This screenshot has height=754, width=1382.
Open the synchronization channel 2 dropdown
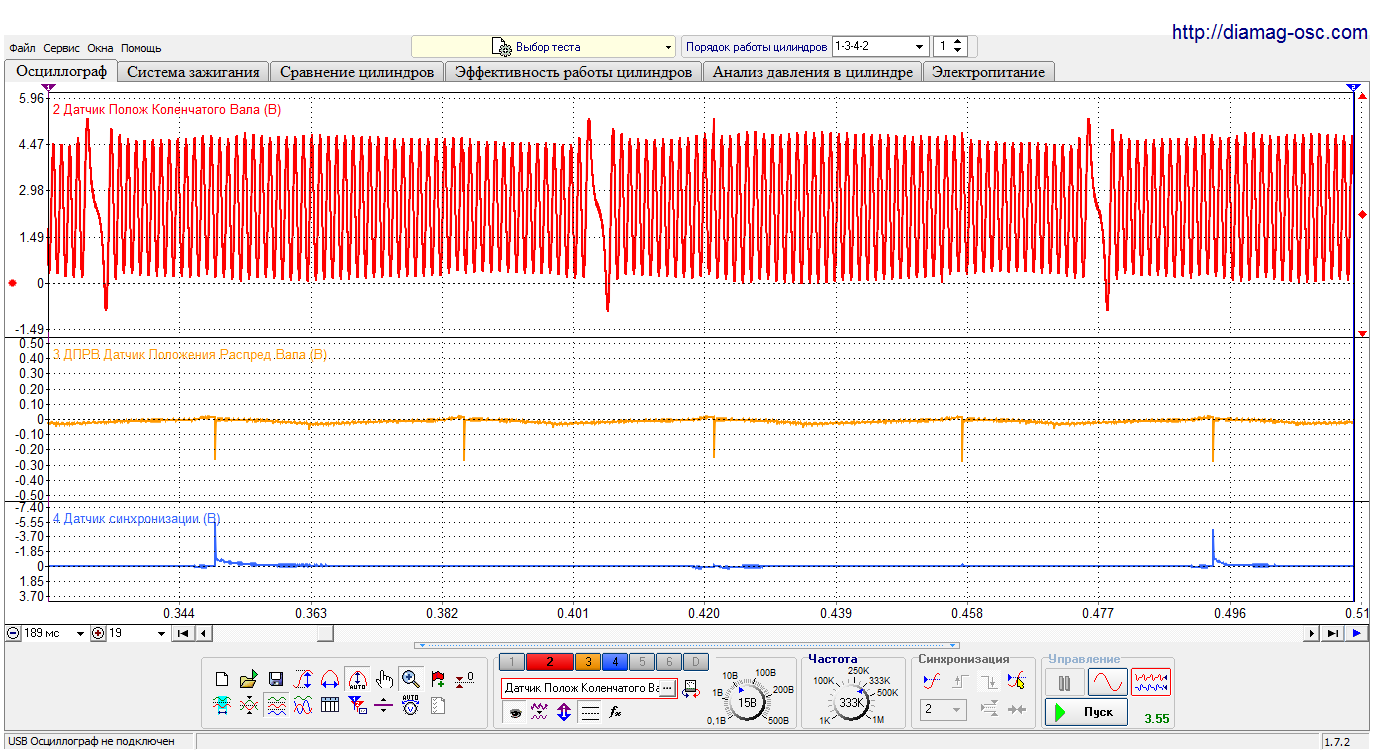(x=943, y=709)
